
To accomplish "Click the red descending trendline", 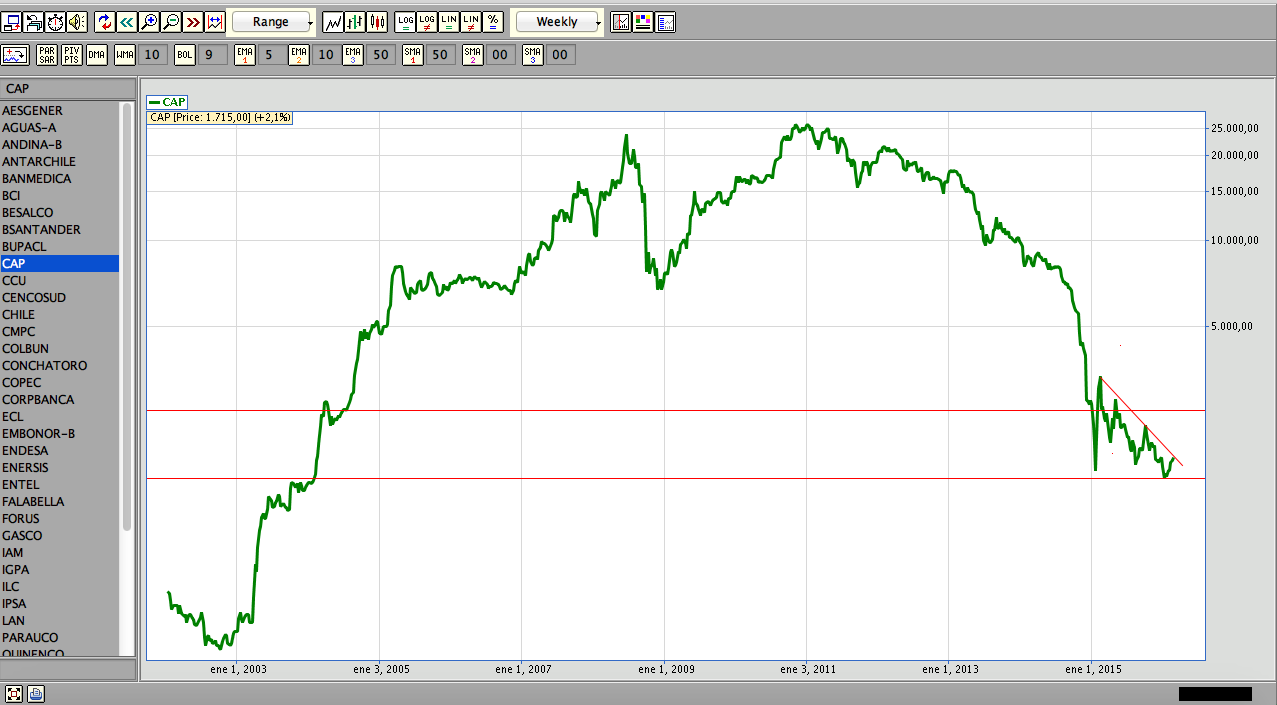I will 1141,421.
